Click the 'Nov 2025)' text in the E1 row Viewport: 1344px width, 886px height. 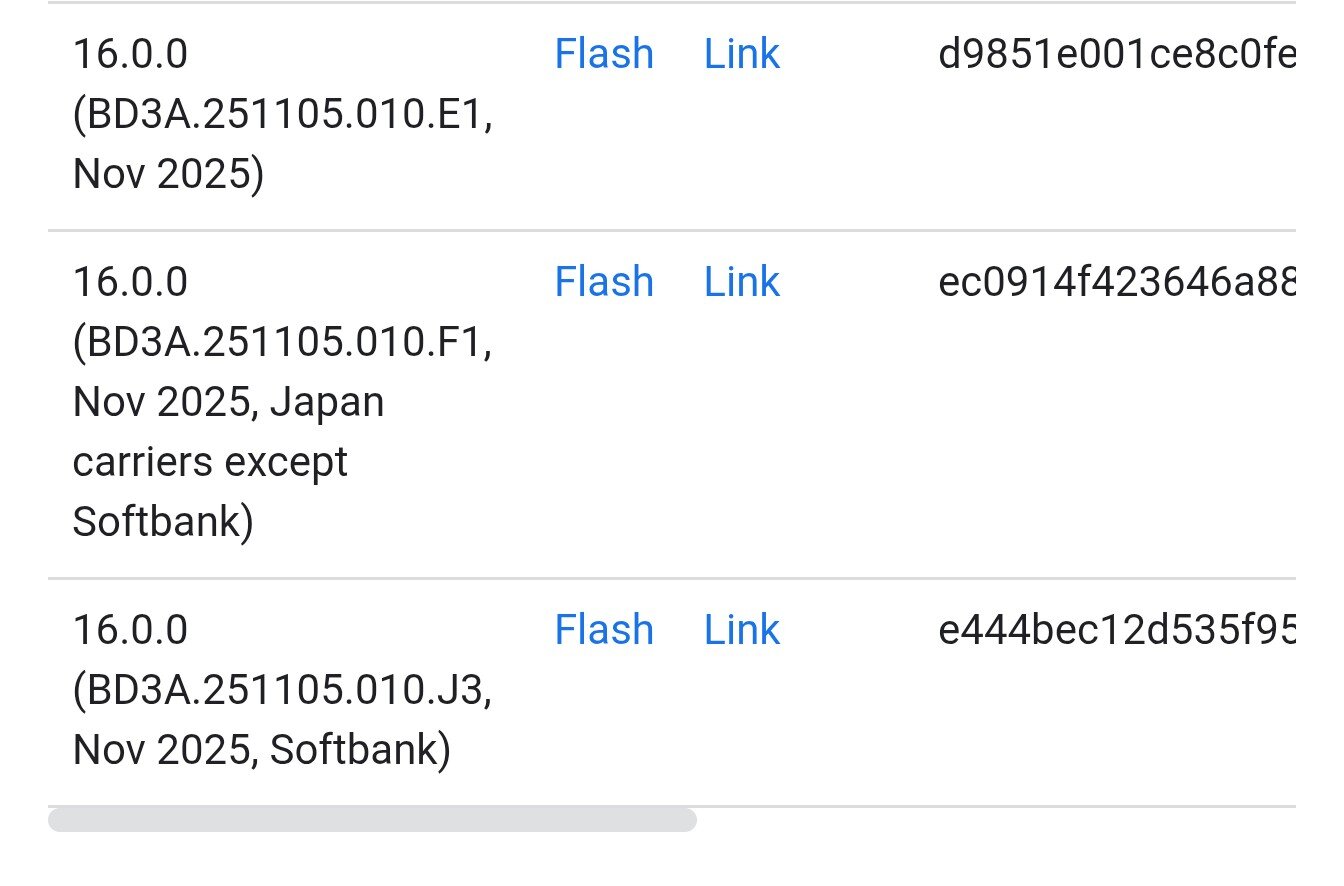(168, 174)
